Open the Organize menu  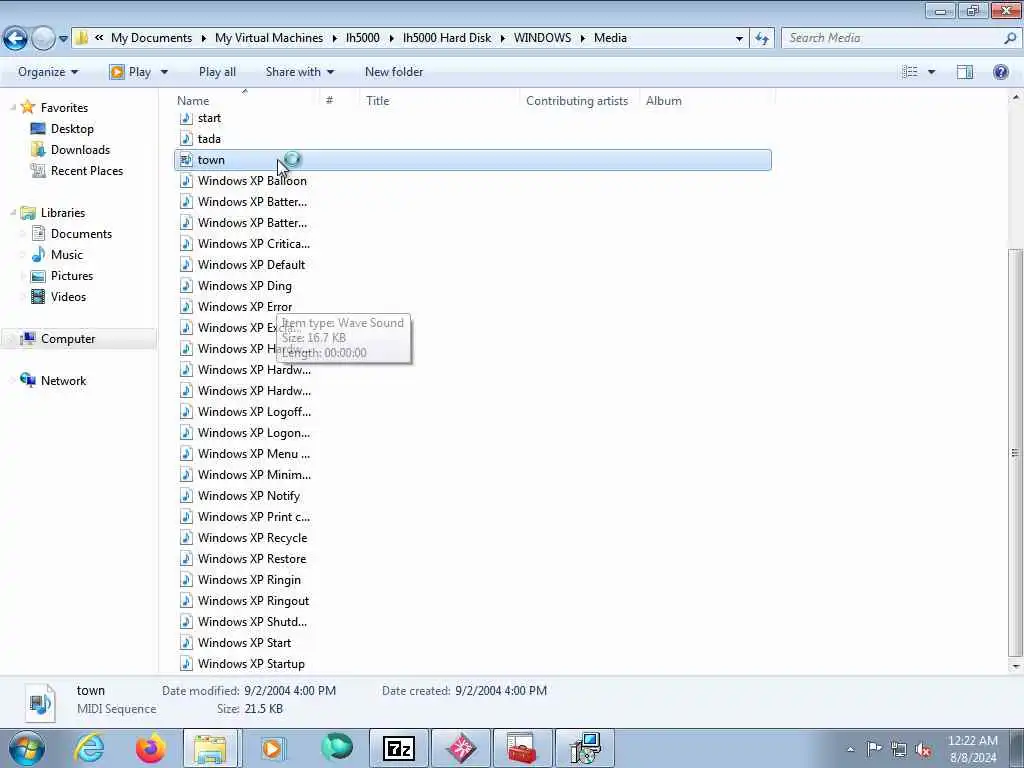tap(48, 72)
